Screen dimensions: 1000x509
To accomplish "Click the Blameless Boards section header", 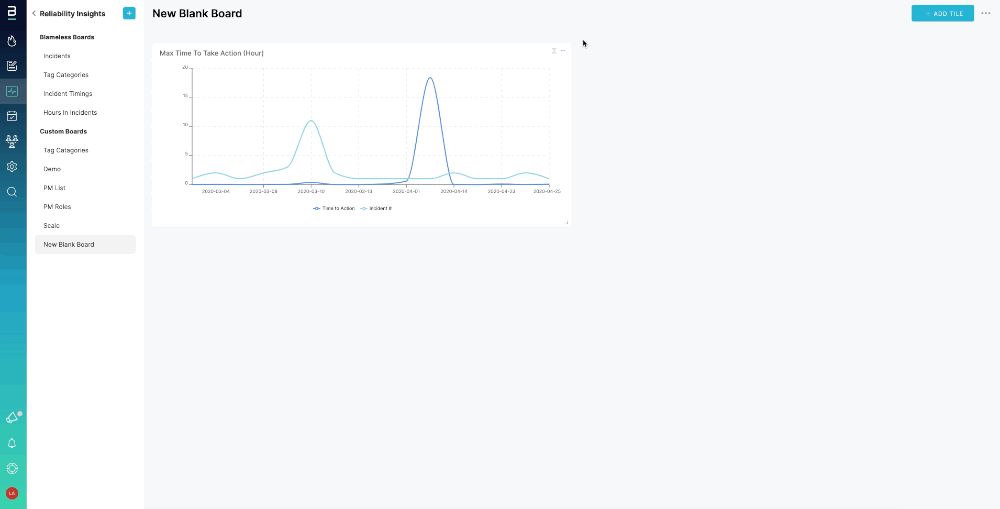I will (67, 37).
